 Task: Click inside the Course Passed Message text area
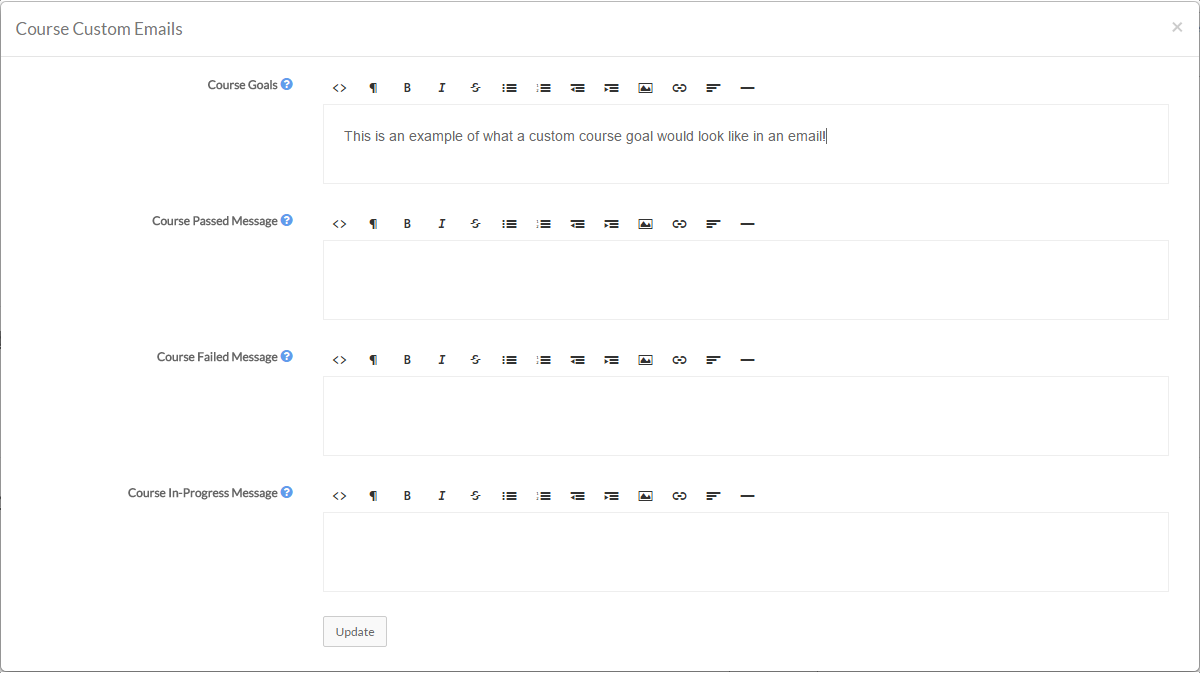pos(745,280)
